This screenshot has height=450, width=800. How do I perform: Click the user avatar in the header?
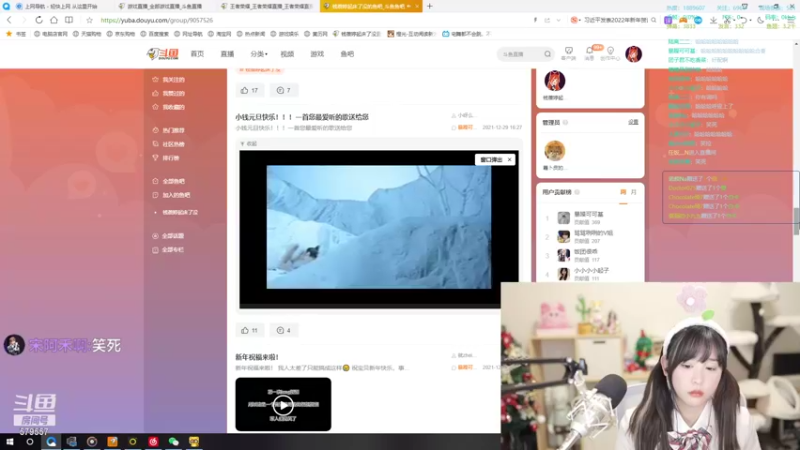point(634,54)
